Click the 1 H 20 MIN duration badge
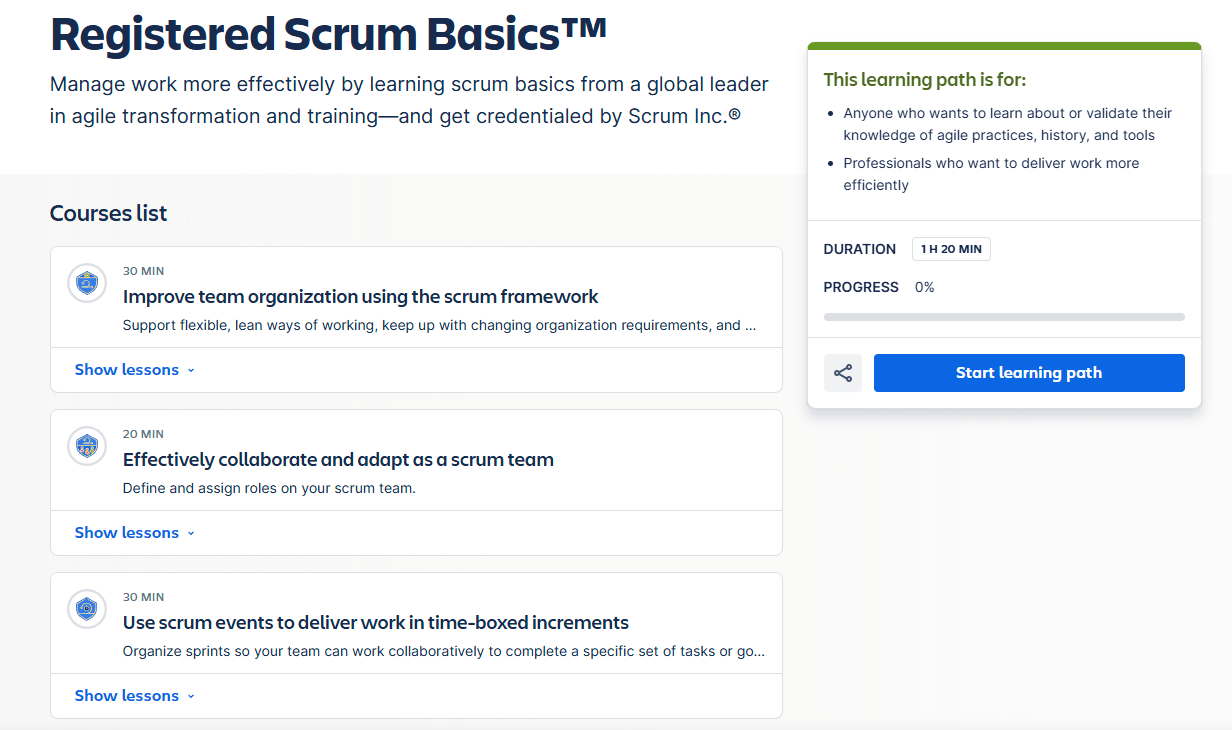Viewport: 1232px width, 730px height. click(x=951, y=249)
